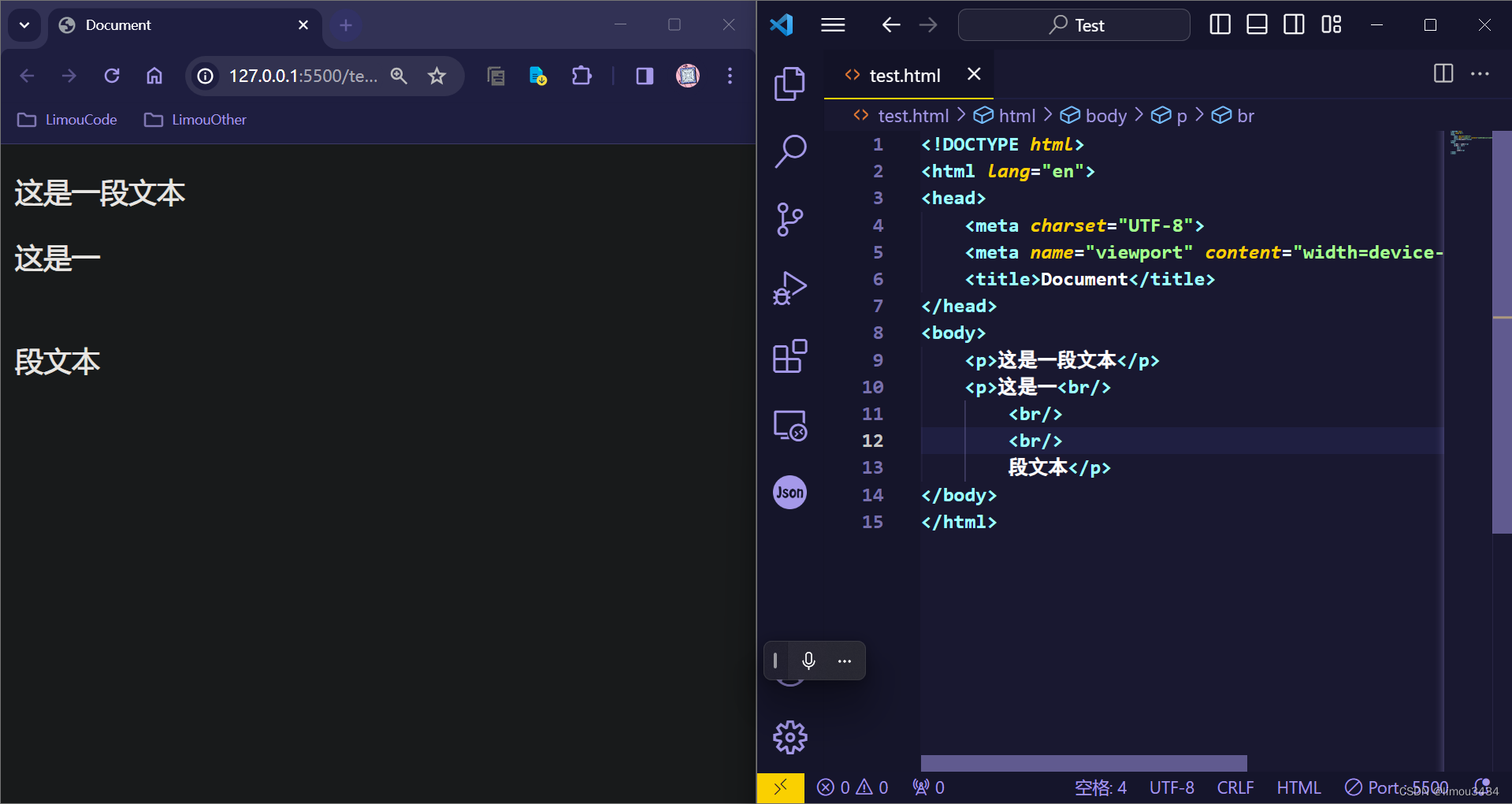Bookmark this page with star
Viewport: 1512px width, 804px height.
437,76
